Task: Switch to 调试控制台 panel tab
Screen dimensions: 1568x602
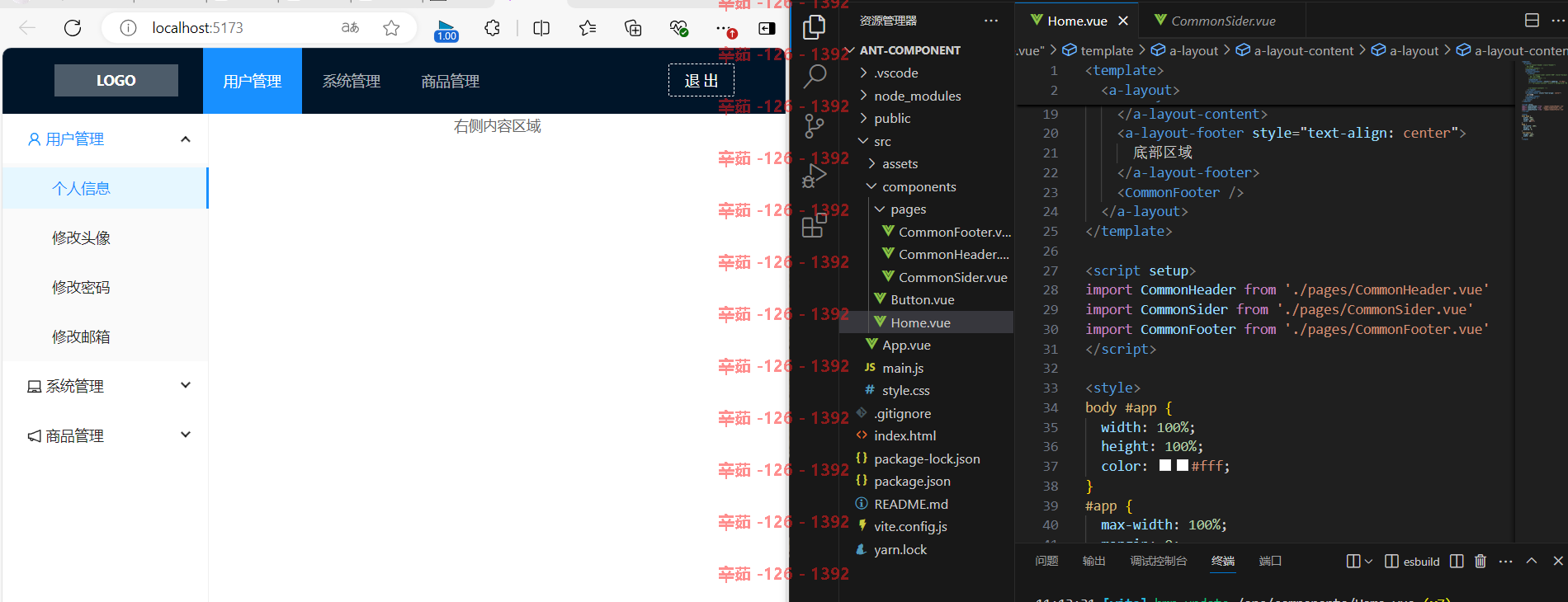Action: click(1158, 561)
